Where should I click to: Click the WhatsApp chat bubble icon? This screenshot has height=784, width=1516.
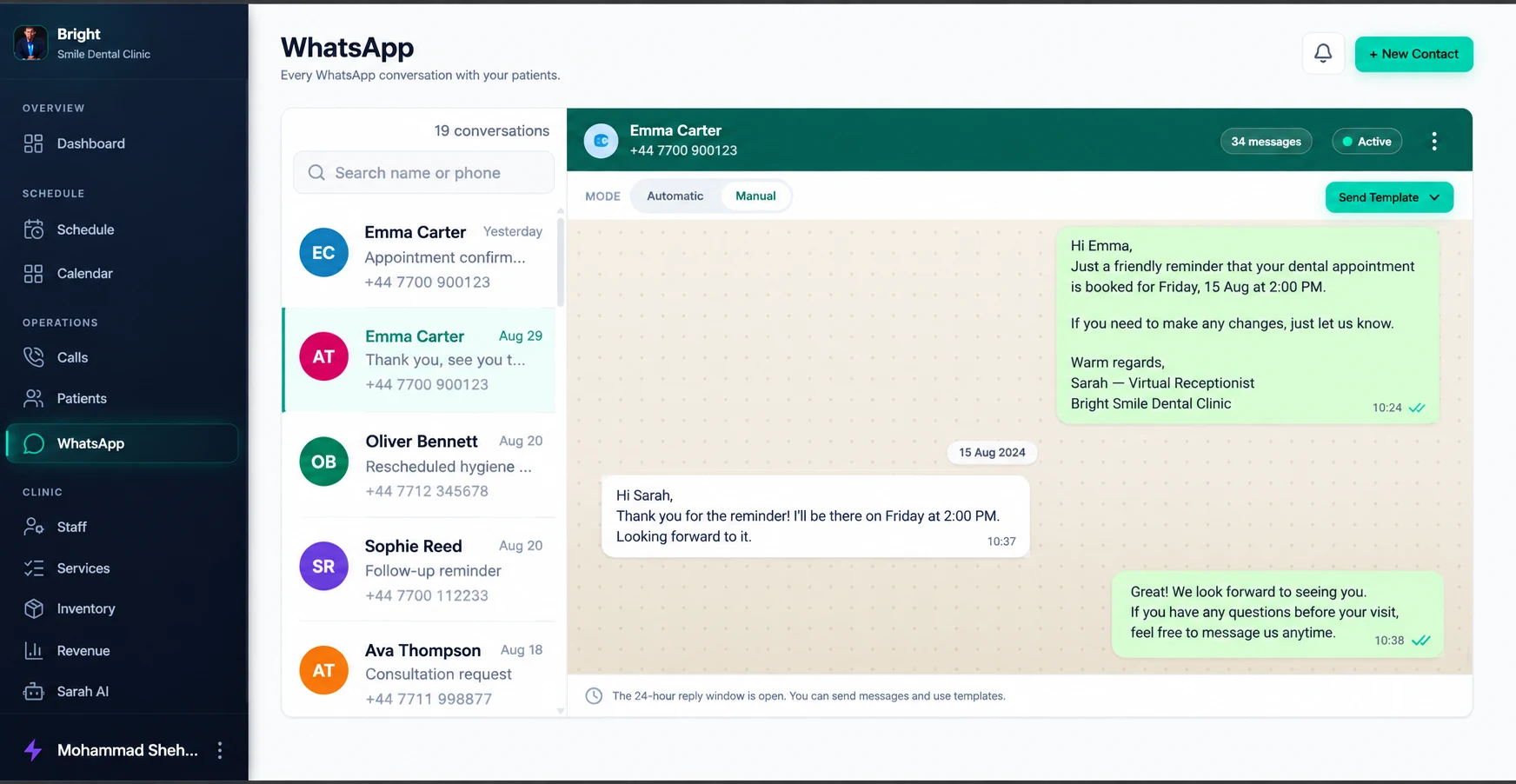tap(33, 443)
